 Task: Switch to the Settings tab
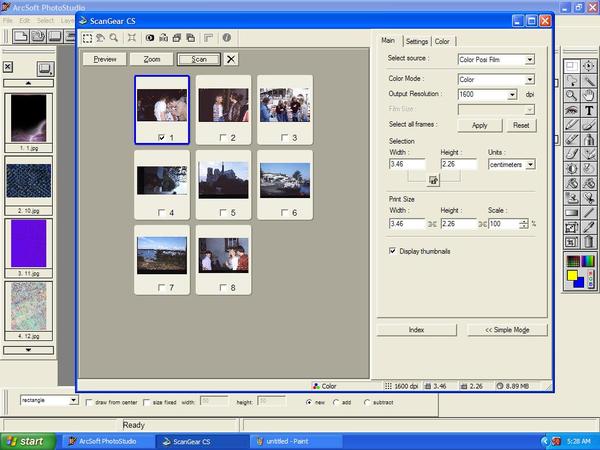coord(417,41)
